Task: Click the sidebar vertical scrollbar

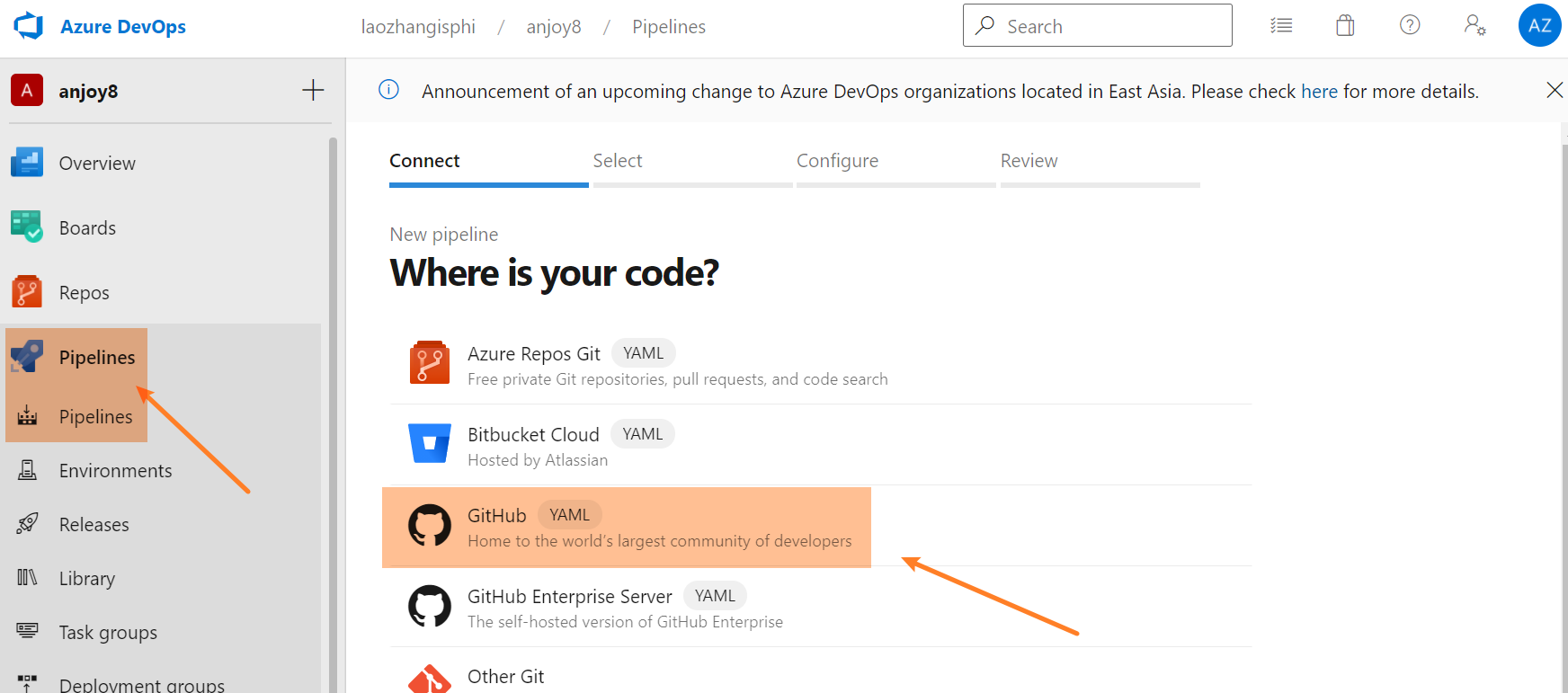Action: [x=333, y=413]
